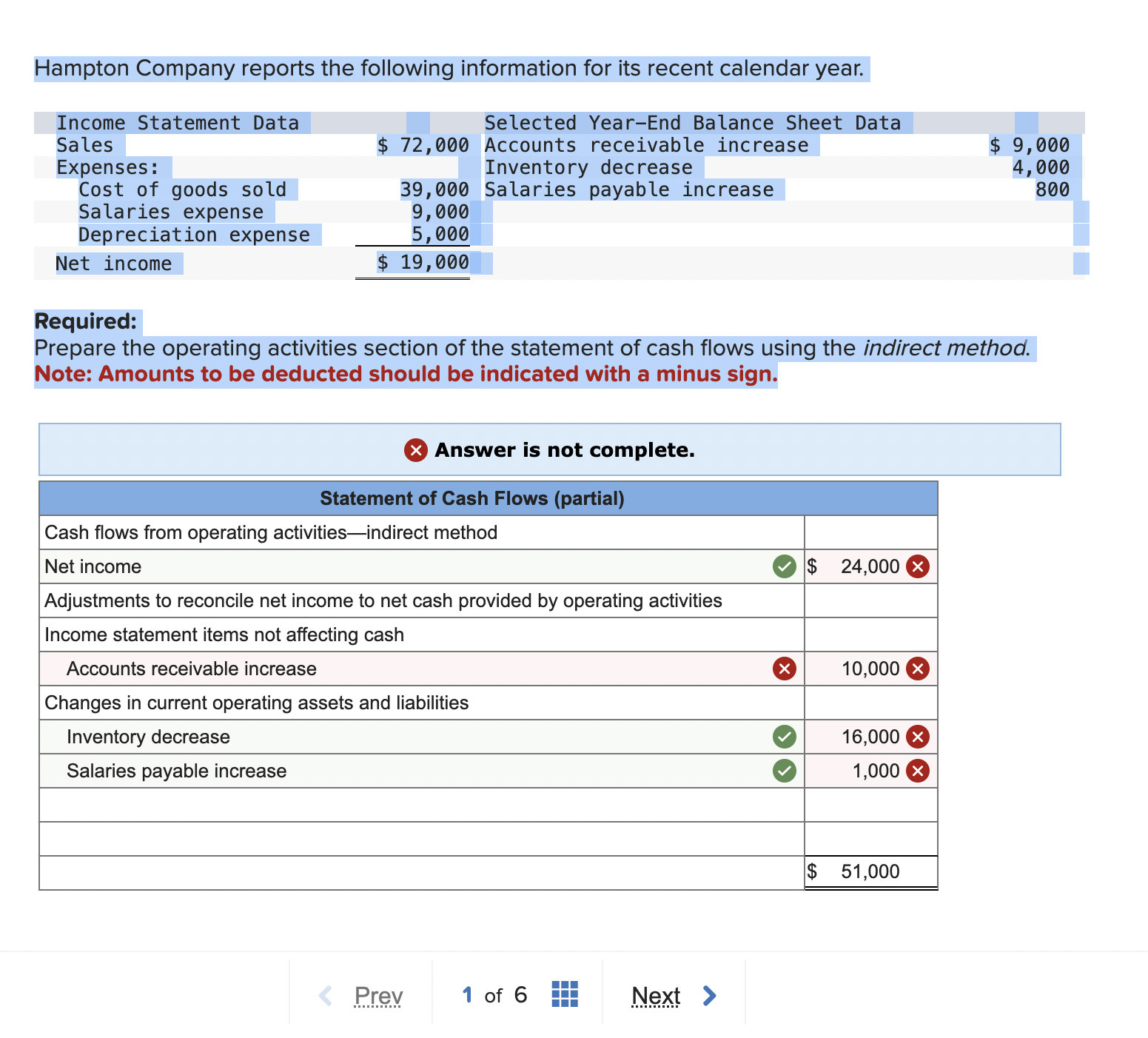Click the red error icon beside 10,000
Screen dimensions: 1148x1038
coord(918,669)
